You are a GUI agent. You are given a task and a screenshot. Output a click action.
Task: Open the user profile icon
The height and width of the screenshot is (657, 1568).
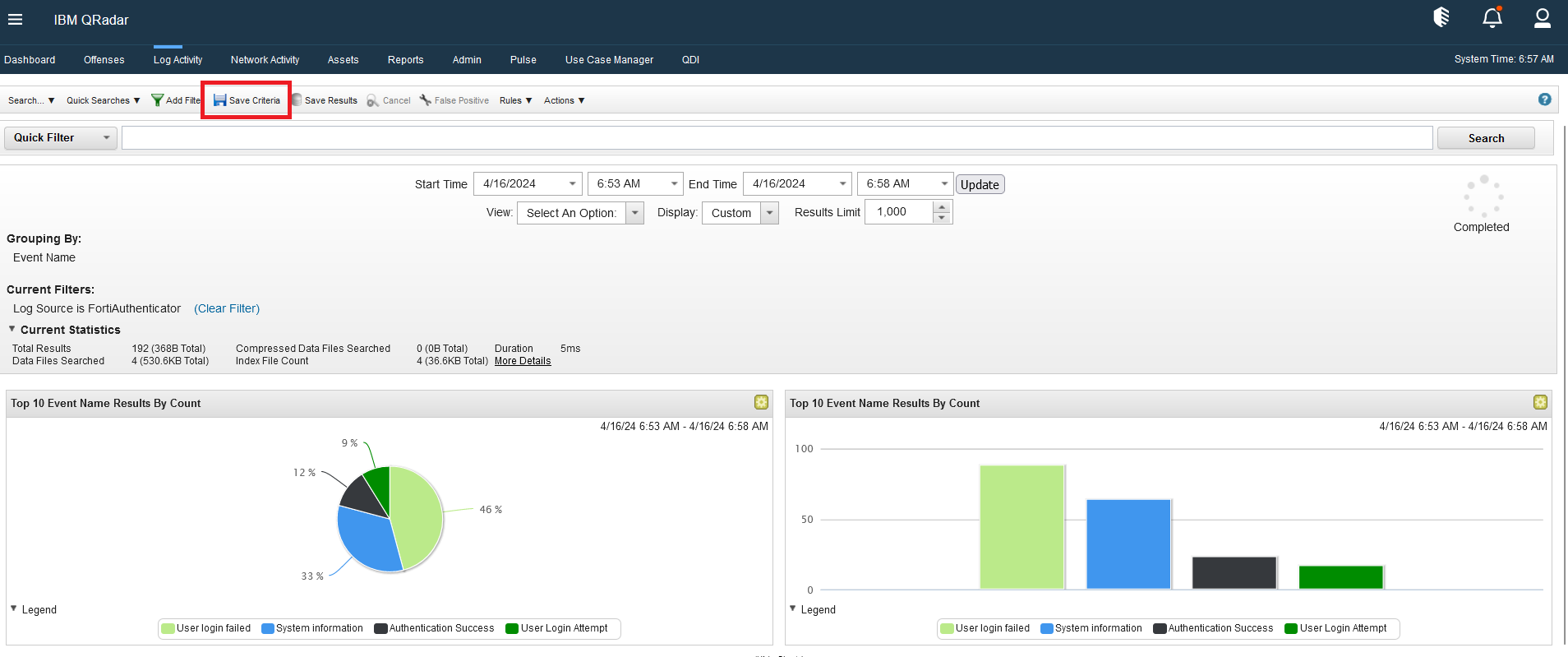pos(1543,17)
